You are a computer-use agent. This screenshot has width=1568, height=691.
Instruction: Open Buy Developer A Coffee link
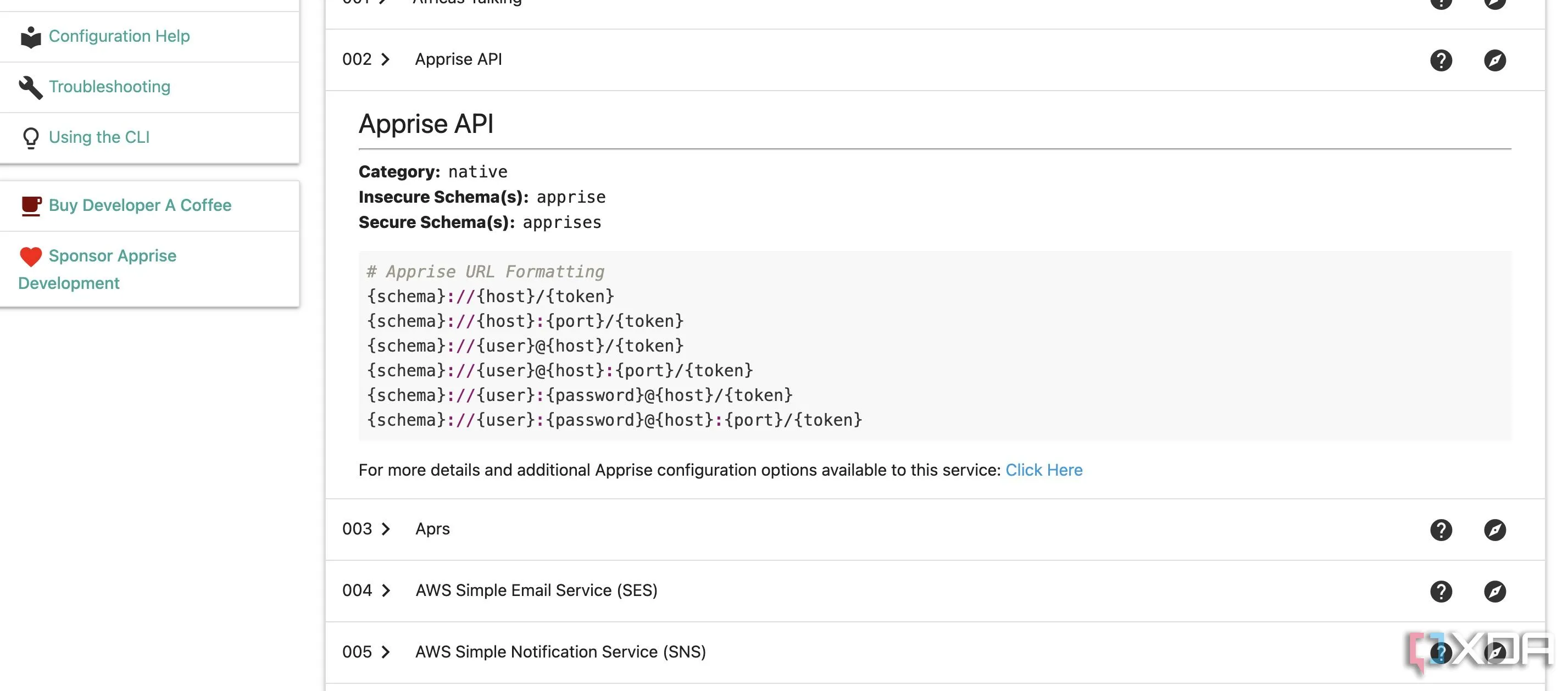pos(140,205)
